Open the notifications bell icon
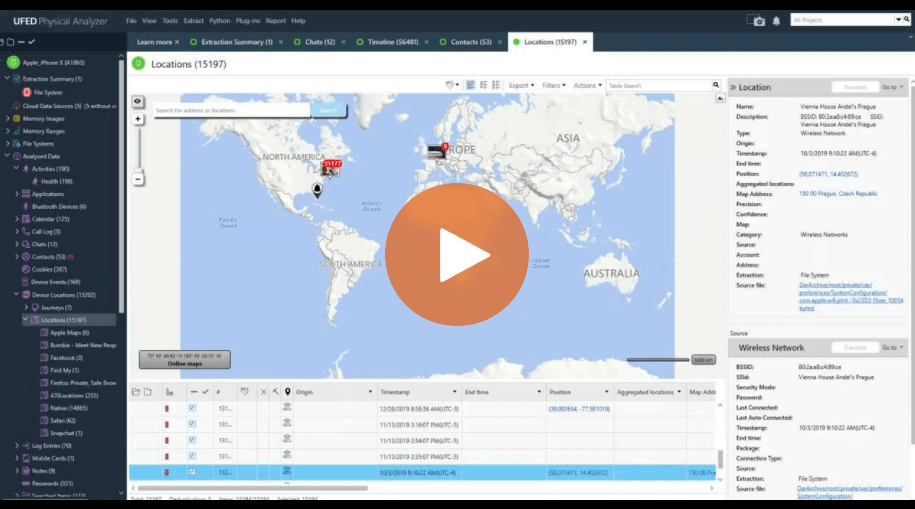This screenshot has width=915, height=509. tap(777, 20)
